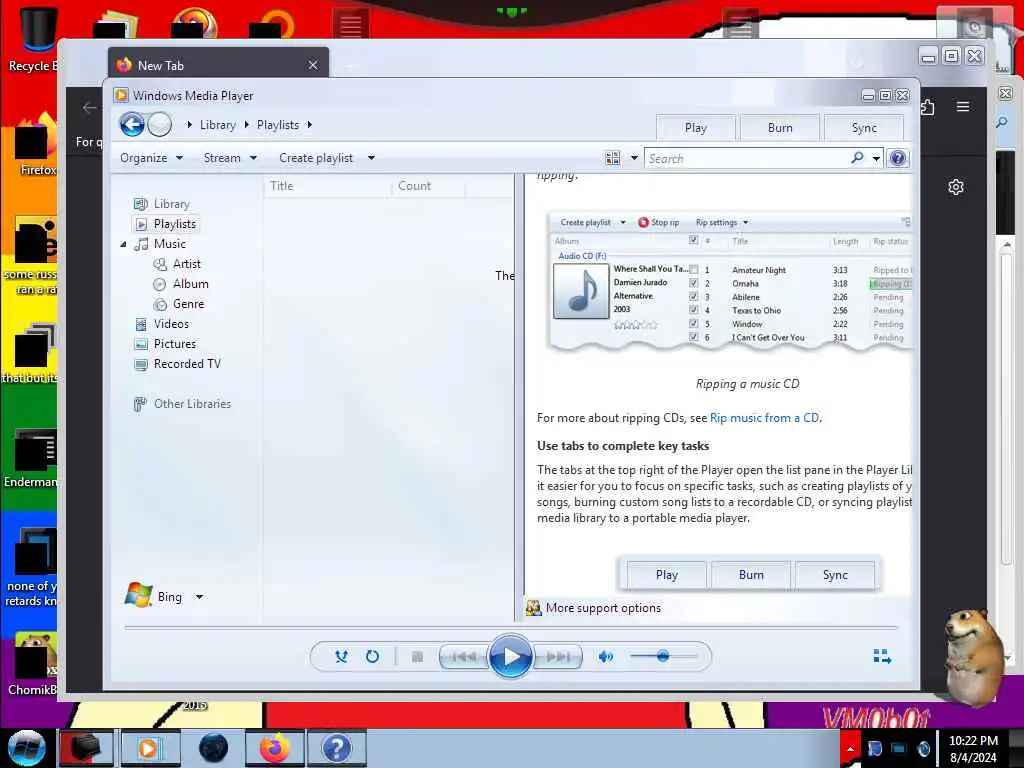
Task: Click the blue Back arrow in Media Player
Action: click(x=132, y=124)
